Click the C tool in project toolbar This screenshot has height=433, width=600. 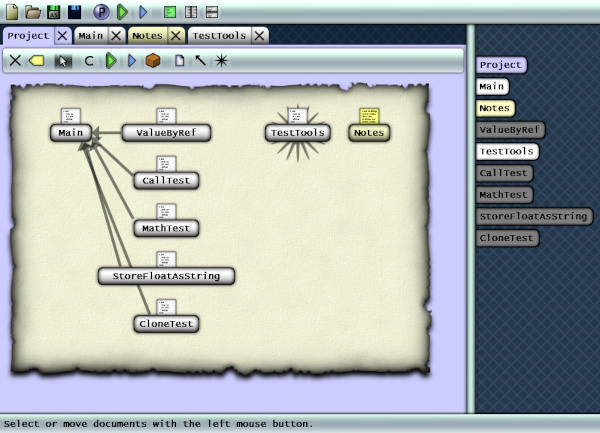point(89,61)
